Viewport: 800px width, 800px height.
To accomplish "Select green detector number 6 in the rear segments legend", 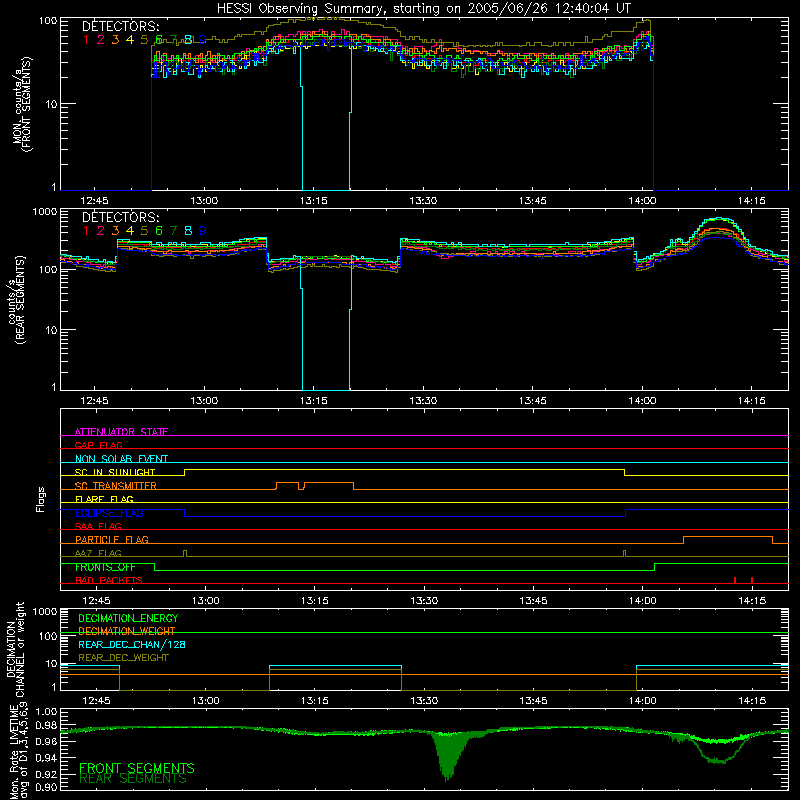I will click(x=159, y=231).
